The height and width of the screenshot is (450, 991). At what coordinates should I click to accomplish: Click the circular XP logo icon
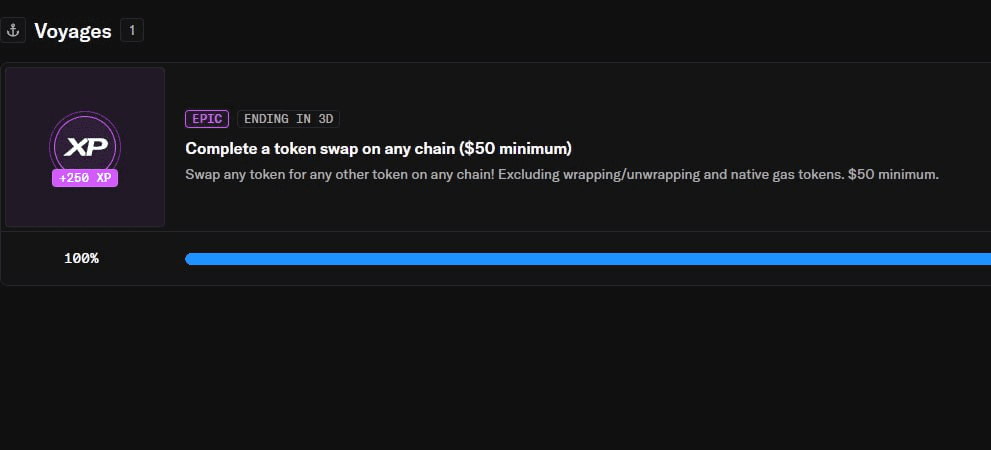(x=85, y=147)
